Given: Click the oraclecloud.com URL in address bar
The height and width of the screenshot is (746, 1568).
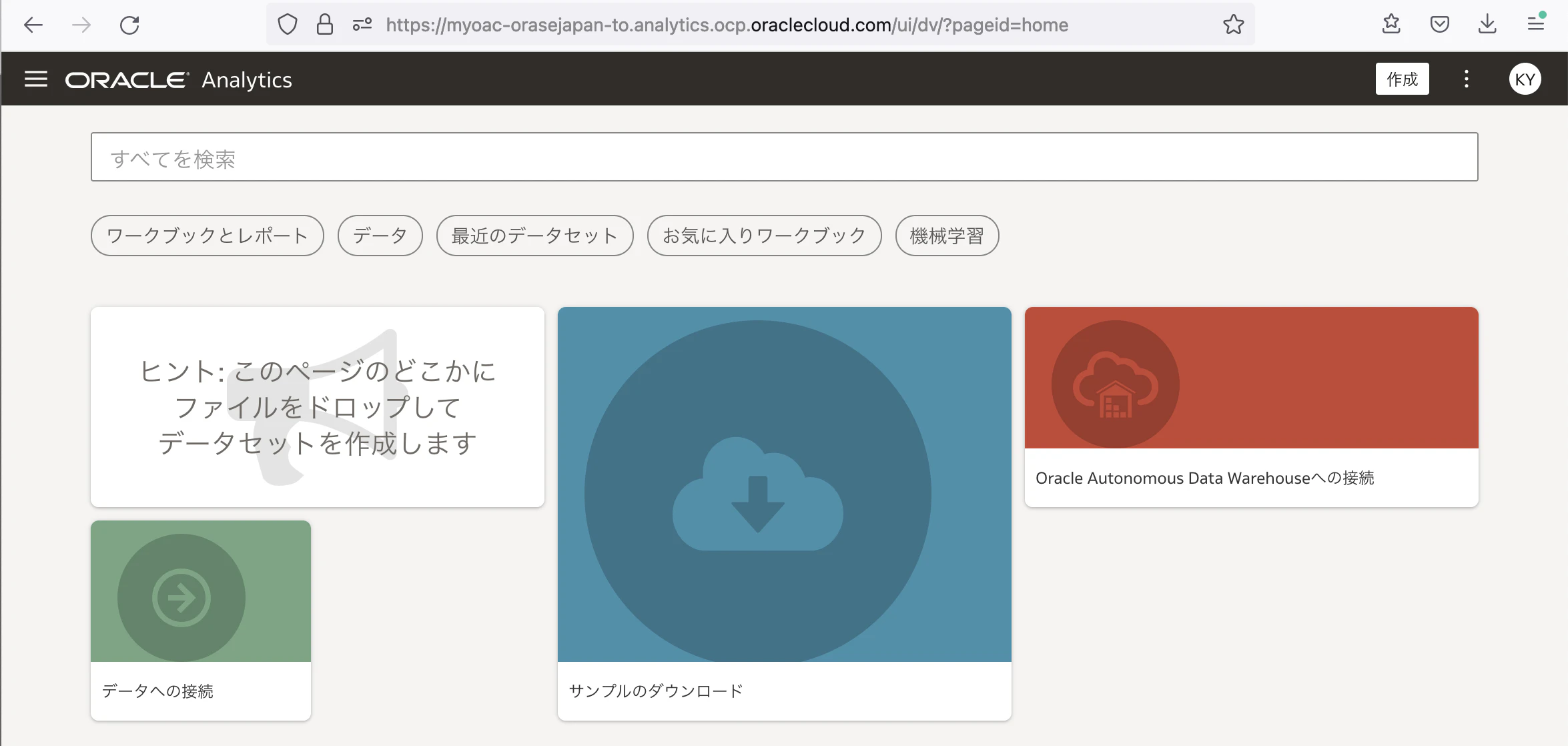Looking at the screenshot, I should 727,25.
